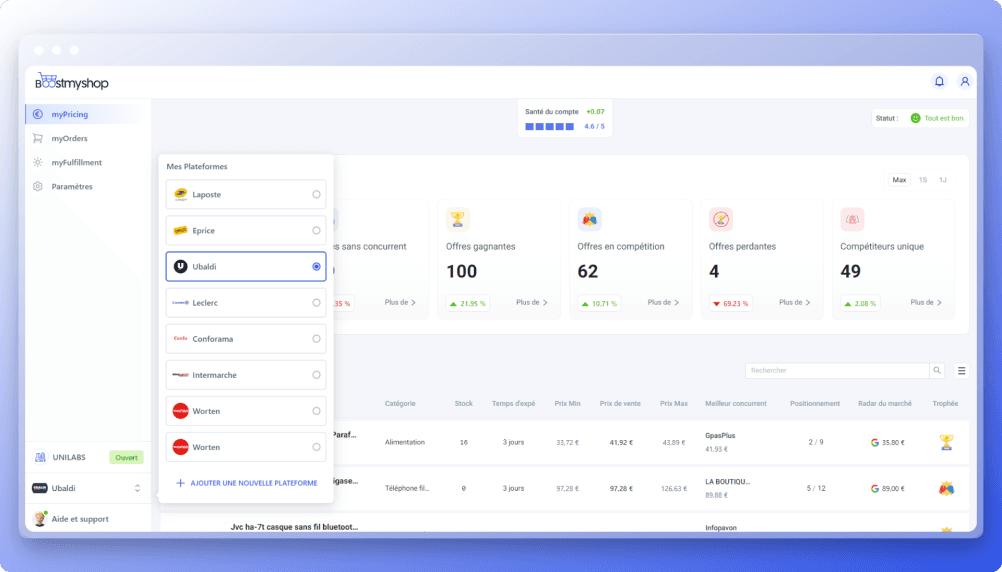
Task: Click the UNILABS account icon
Action: point(40,458)
